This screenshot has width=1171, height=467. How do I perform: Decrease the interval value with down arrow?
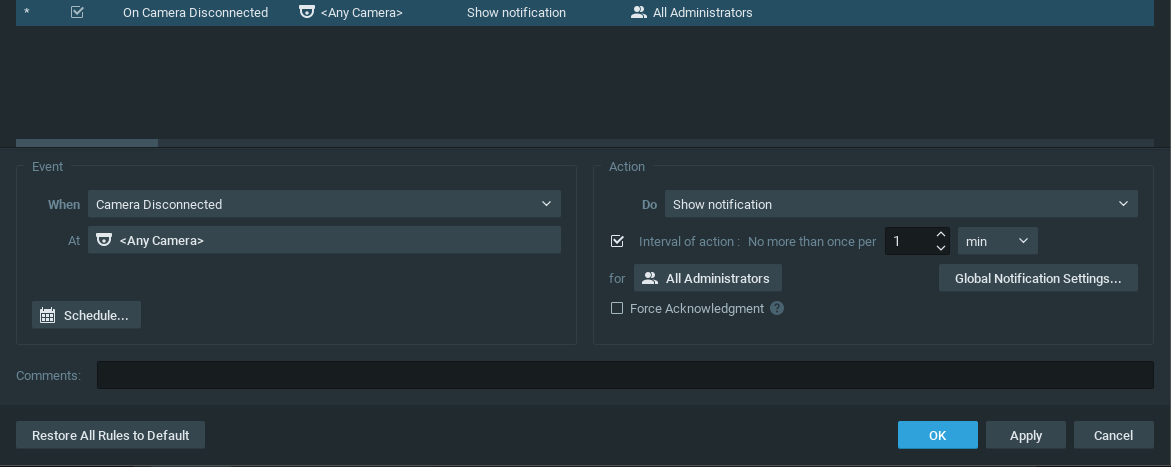(940, 247)
